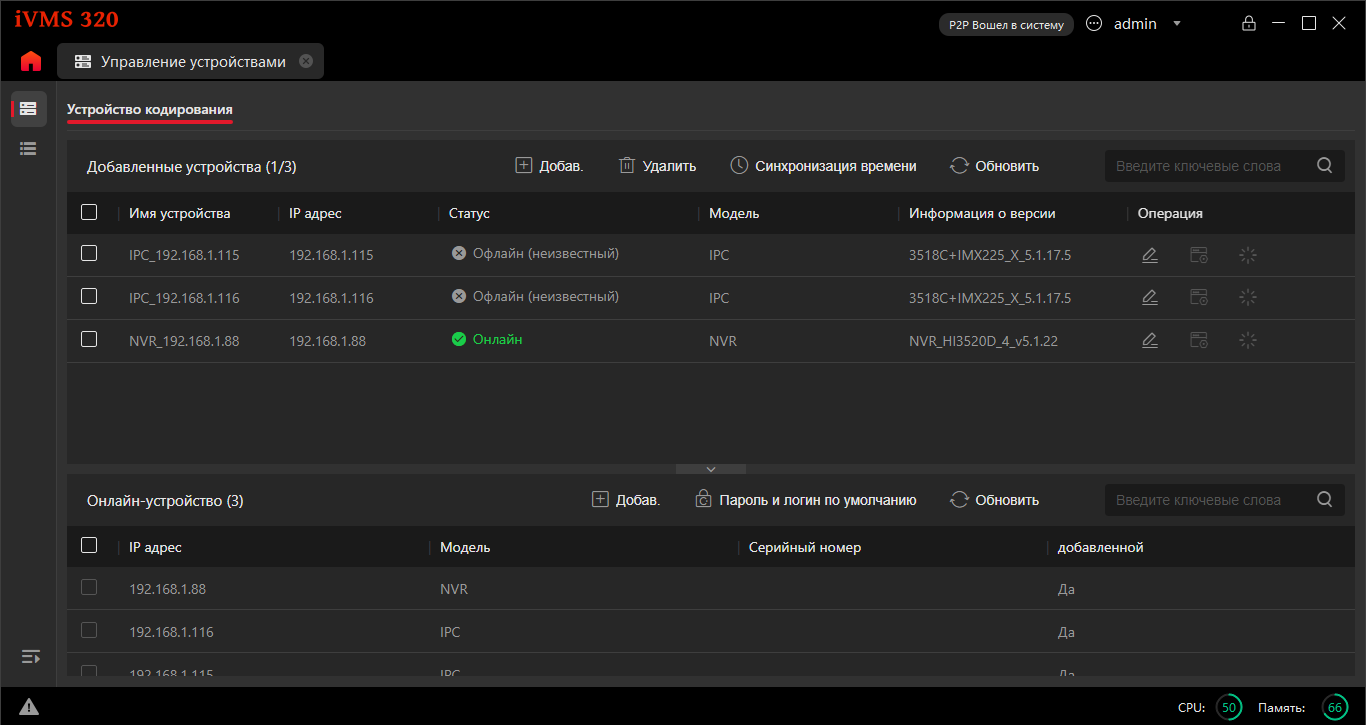Image resolution: width=1366 pixels, height=725 pixels.
Task: Click the alarm warning triangle icon
Action: [x=29, y=706]
